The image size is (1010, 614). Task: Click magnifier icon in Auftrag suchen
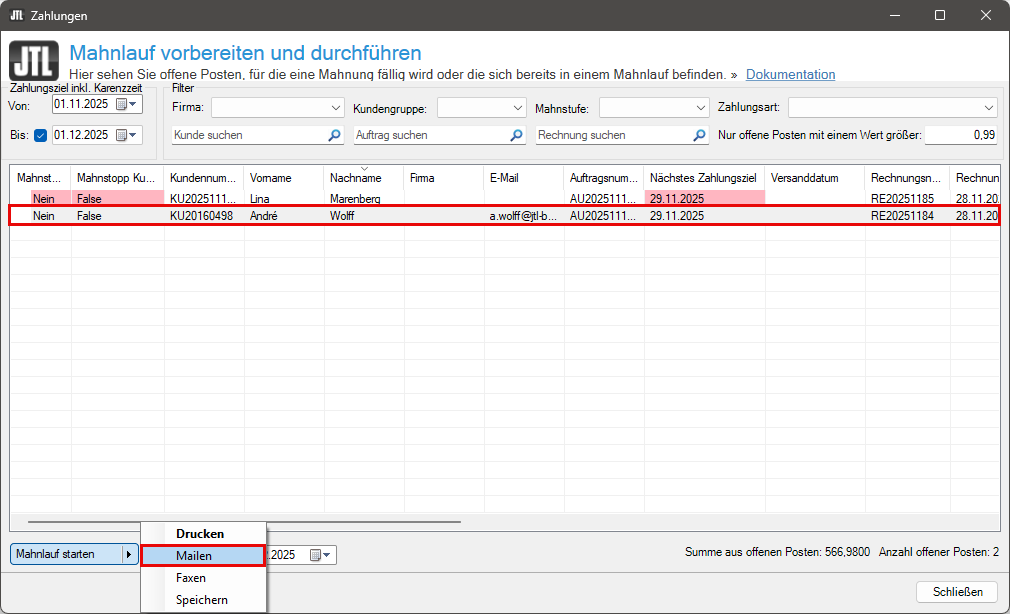click(517, 135)
